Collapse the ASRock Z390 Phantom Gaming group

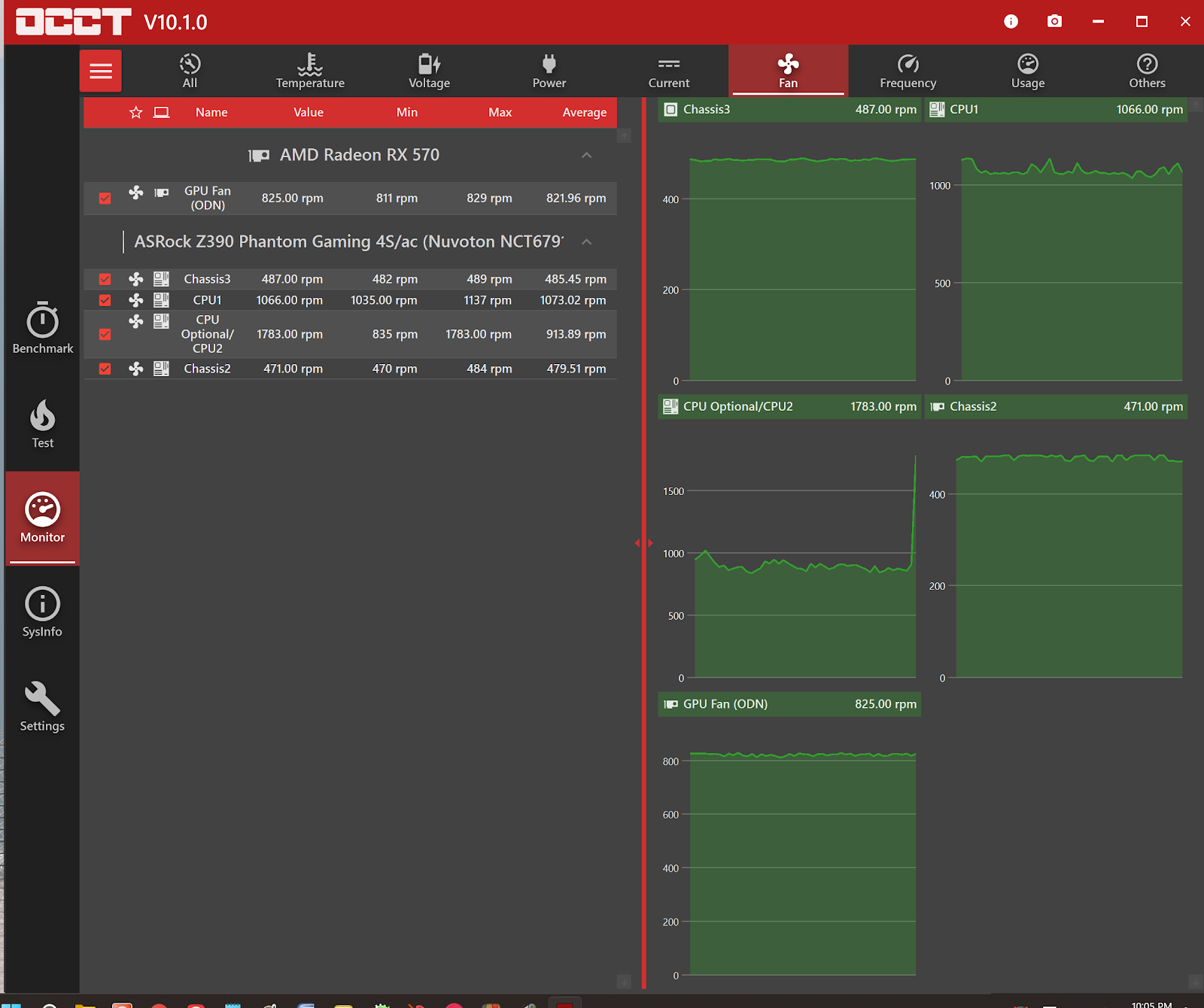(x=587, y=241)
